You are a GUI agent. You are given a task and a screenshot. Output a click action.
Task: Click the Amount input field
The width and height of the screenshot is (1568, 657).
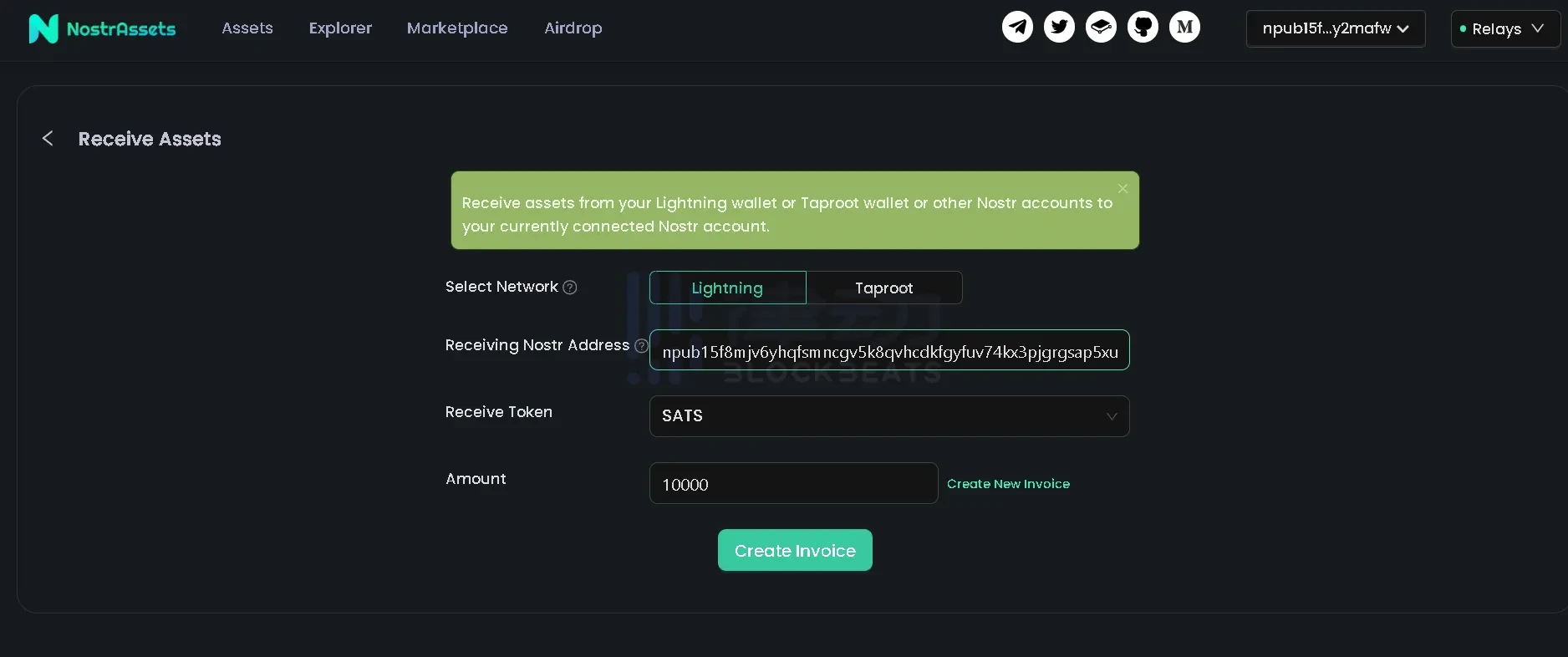pos(793,484)
